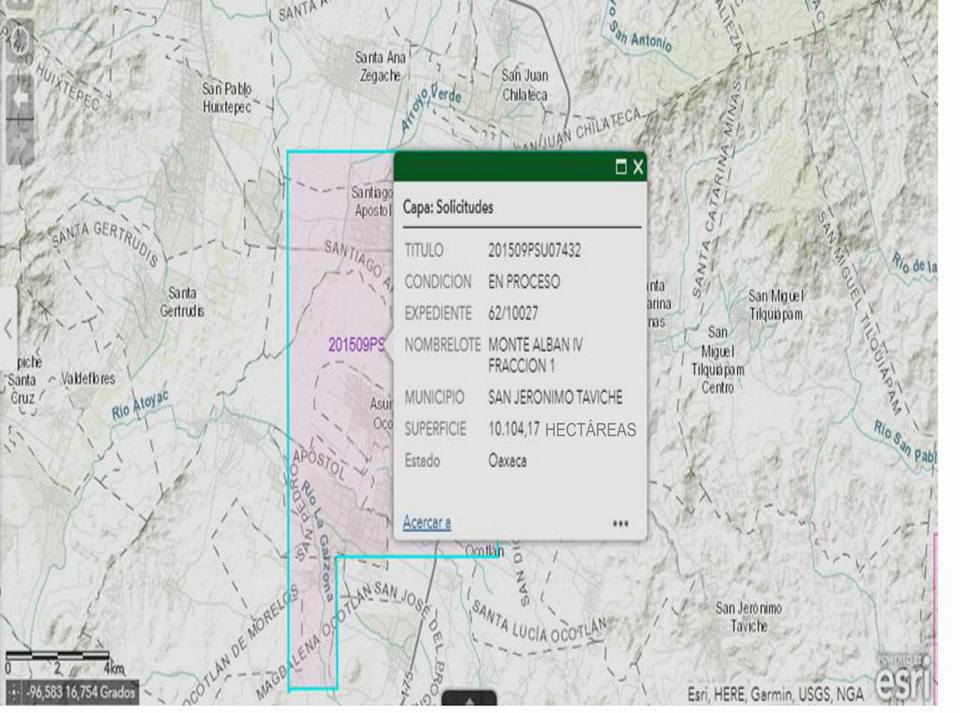Click the "Acercar a" zoom link
This screenshot has height=713, width=960.
tap(427, 522)
